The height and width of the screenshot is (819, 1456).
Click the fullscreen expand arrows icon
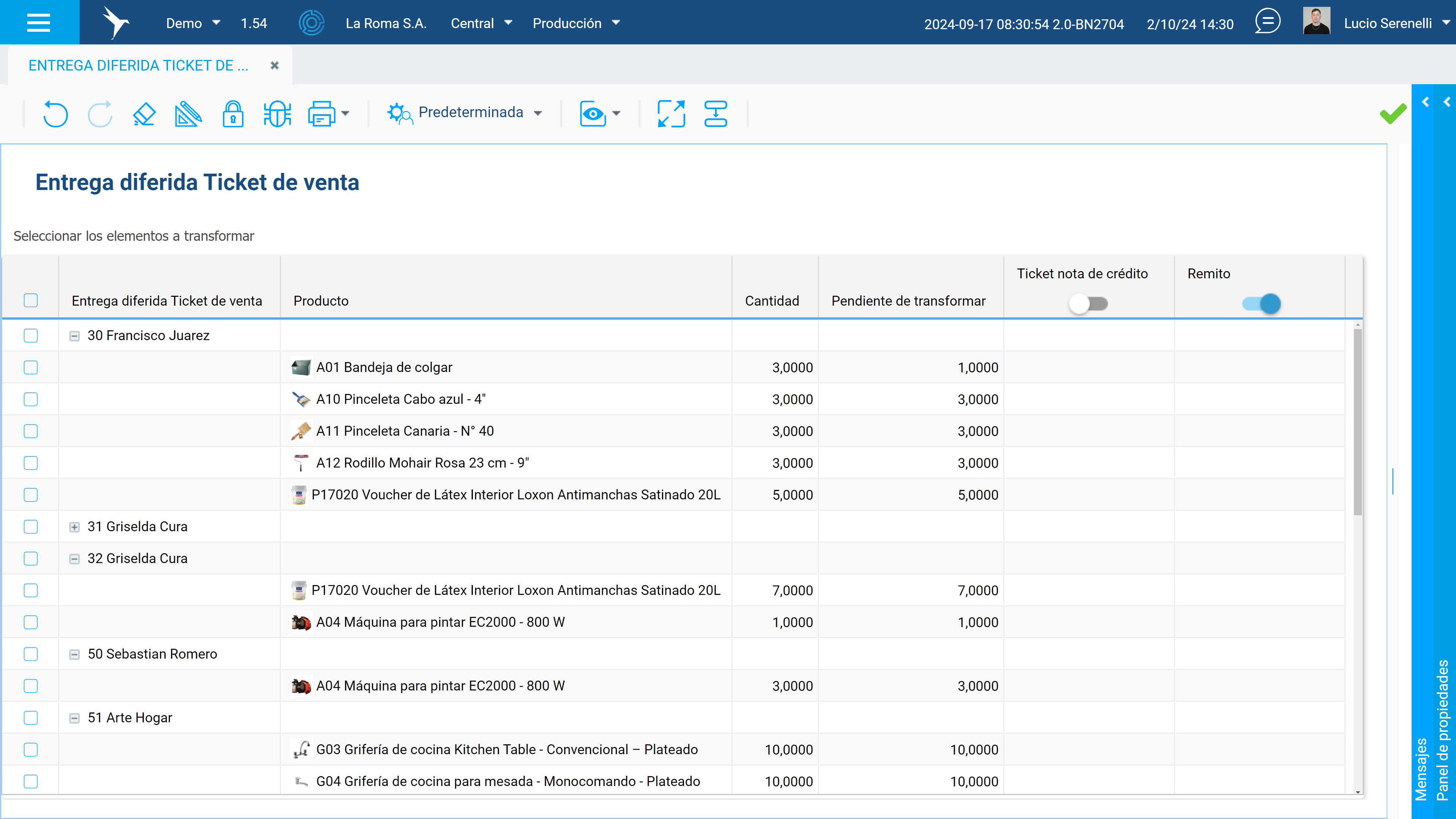pos(671,114)
